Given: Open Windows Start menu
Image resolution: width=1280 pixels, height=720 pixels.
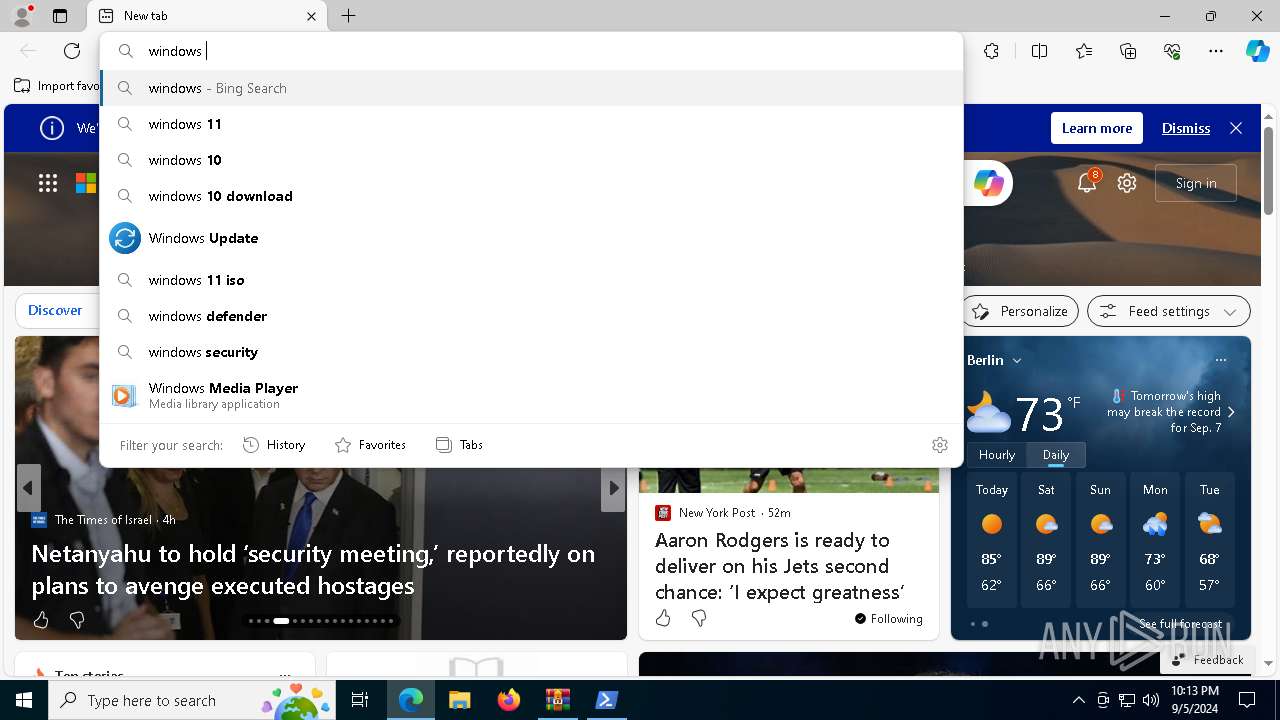Looking at the screenshot, I should pyautogui.click(x=24, y=700).
